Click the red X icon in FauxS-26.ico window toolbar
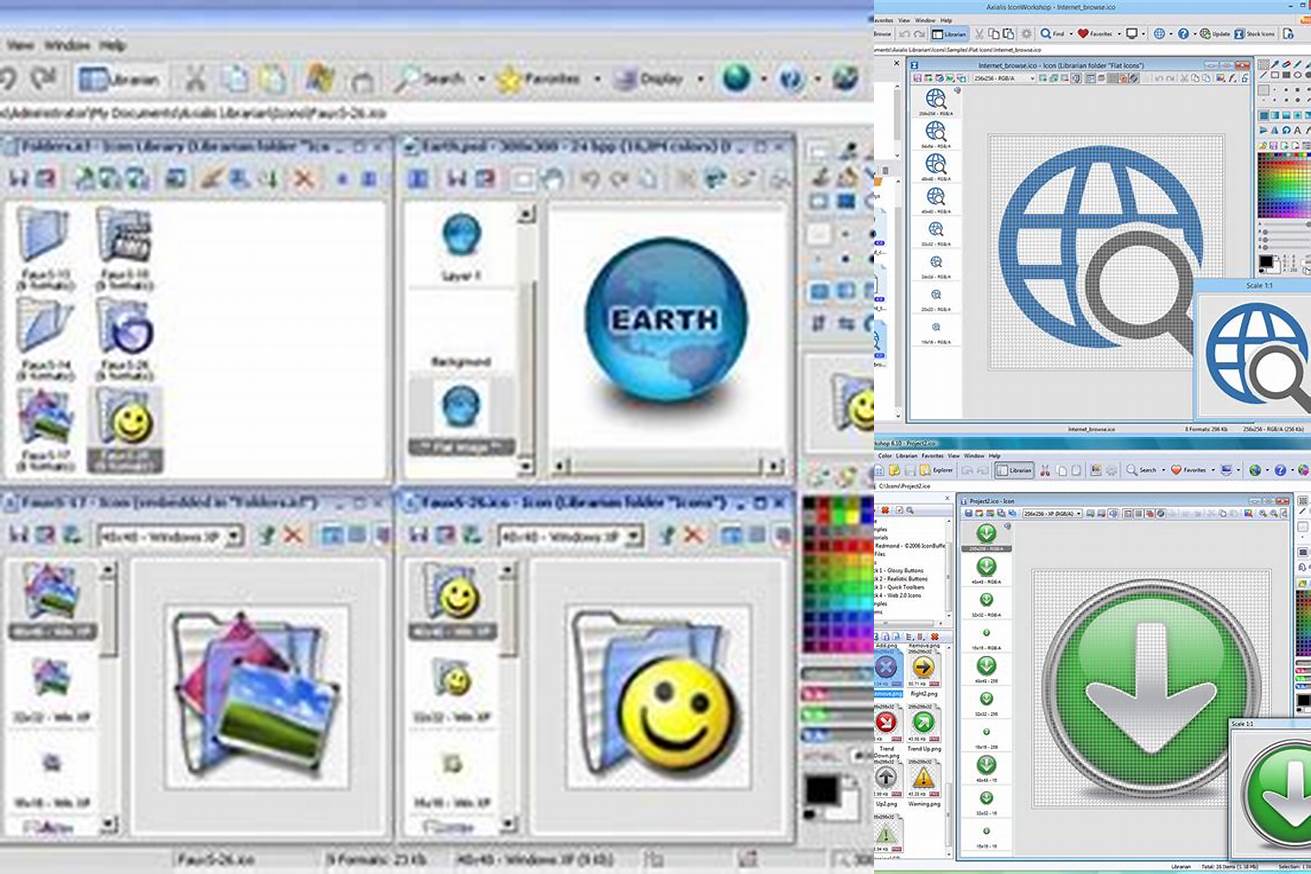This screenshot has width=1311, height=874. coord(694,535)
